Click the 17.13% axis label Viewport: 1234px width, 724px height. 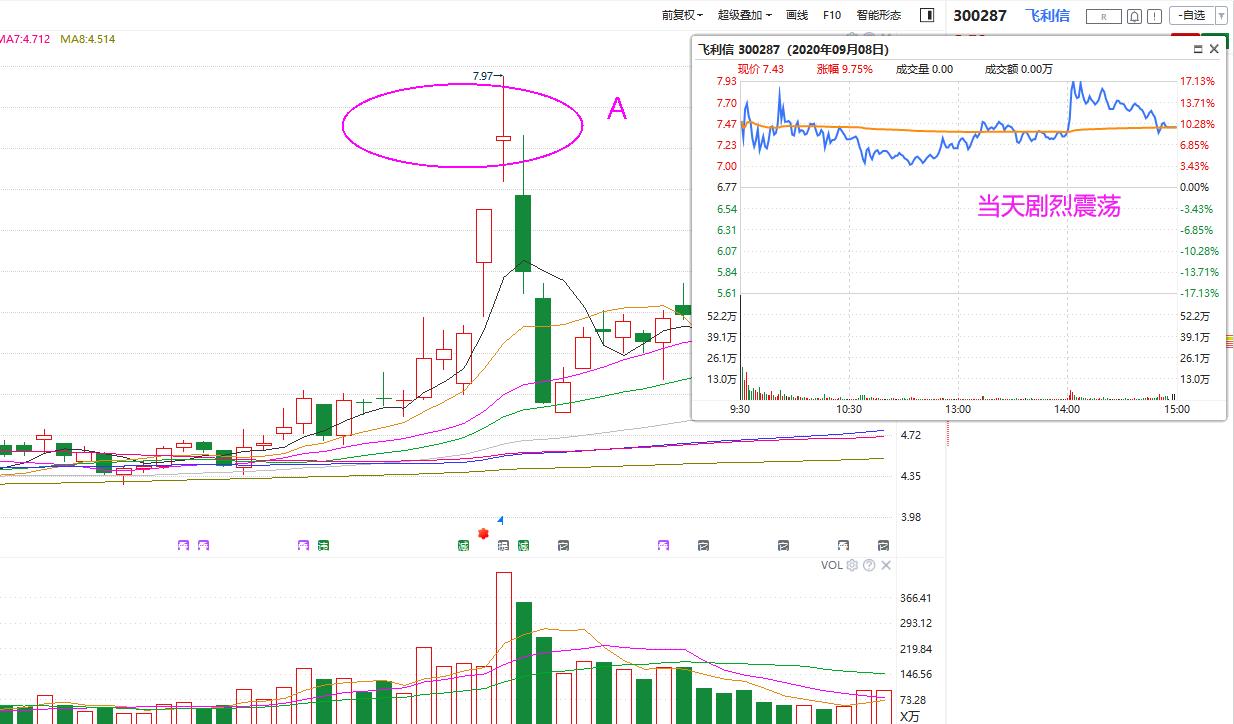1197,81
